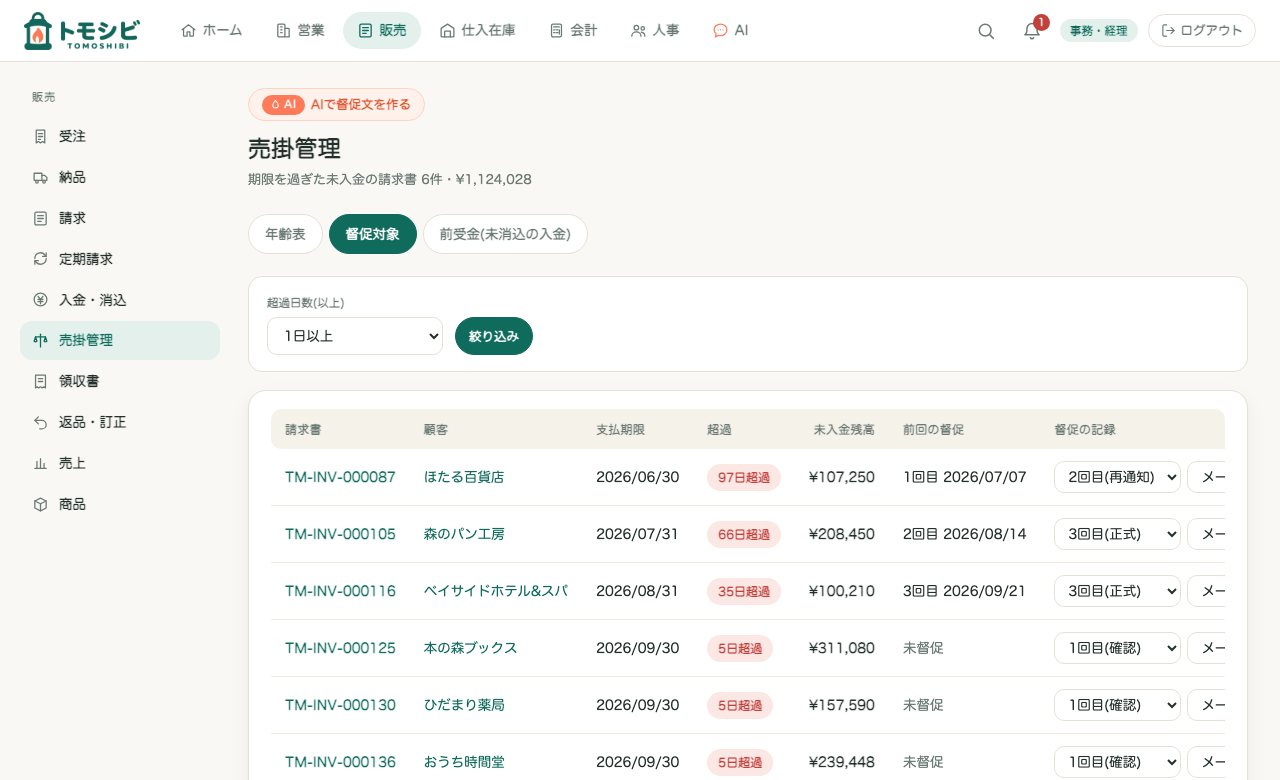1280x780 pixels.
Task: Open customer おうち時間堂 link
Action: click(464, 762)
